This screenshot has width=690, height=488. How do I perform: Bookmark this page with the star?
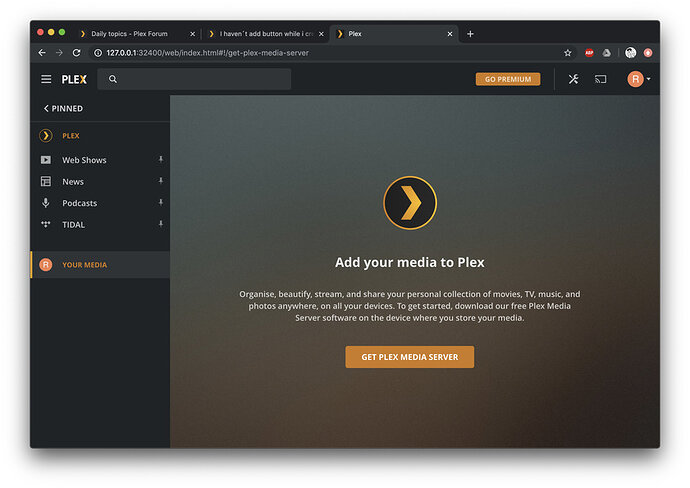(x=568, y=53)
